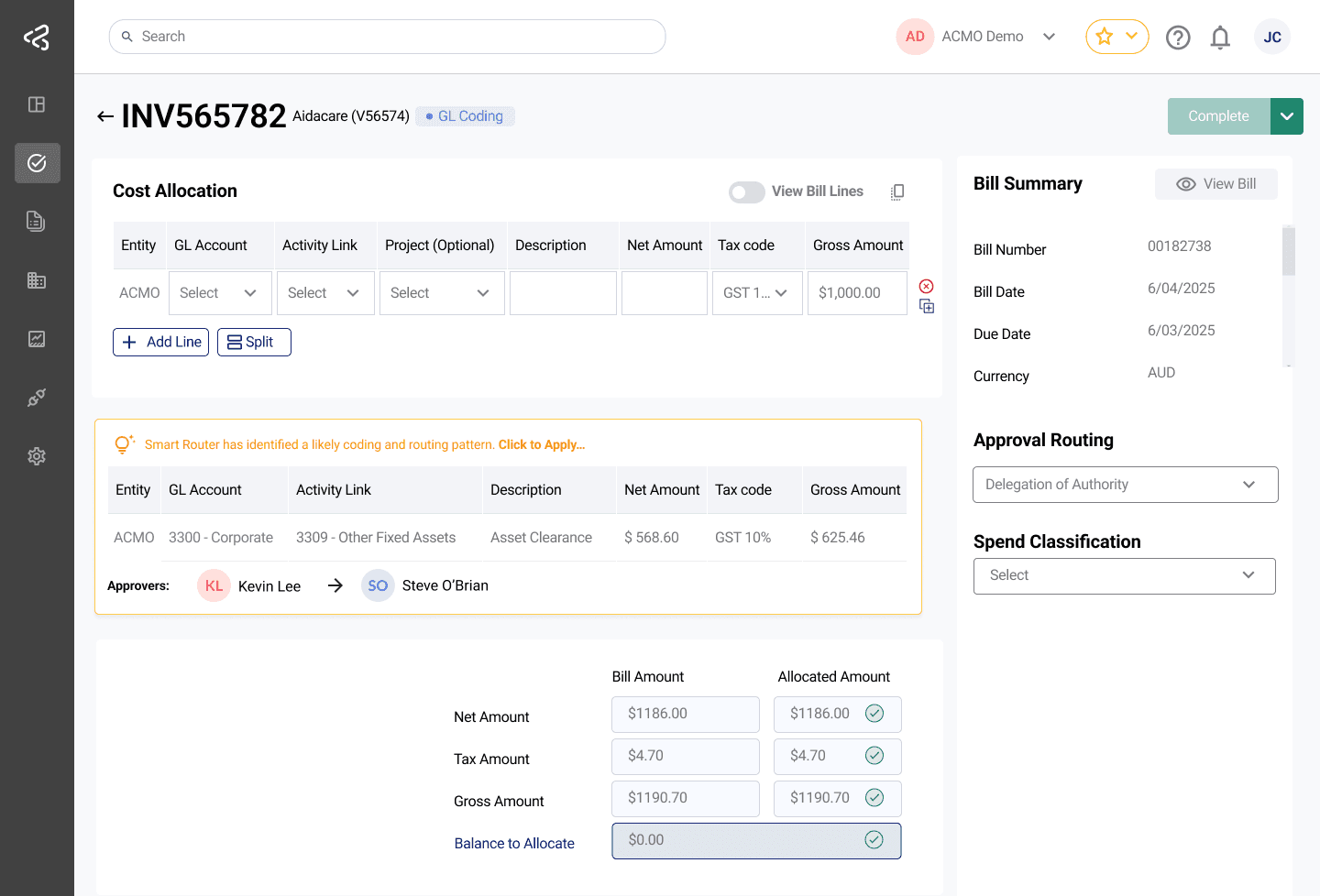
Task: Remove the allocation line via red X icon
Action: tap(926, 285)
